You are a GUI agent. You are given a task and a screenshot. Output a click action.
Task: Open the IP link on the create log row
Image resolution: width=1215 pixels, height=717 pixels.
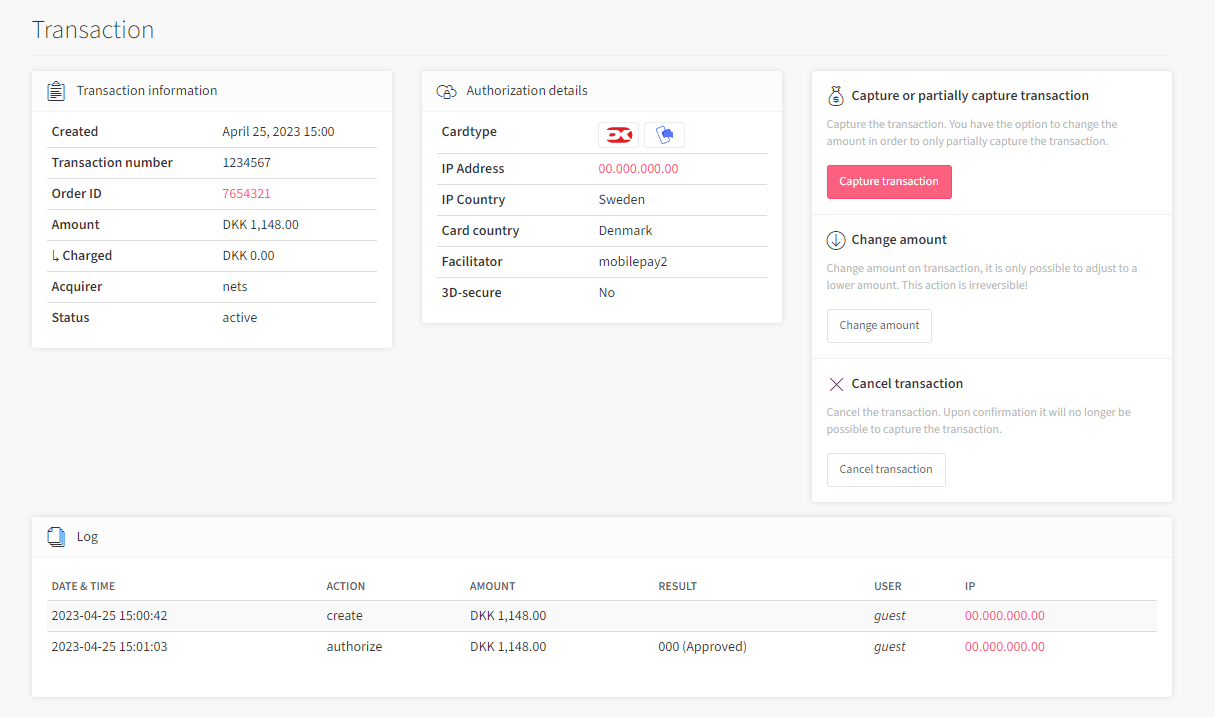click(x=1004, y=615)
